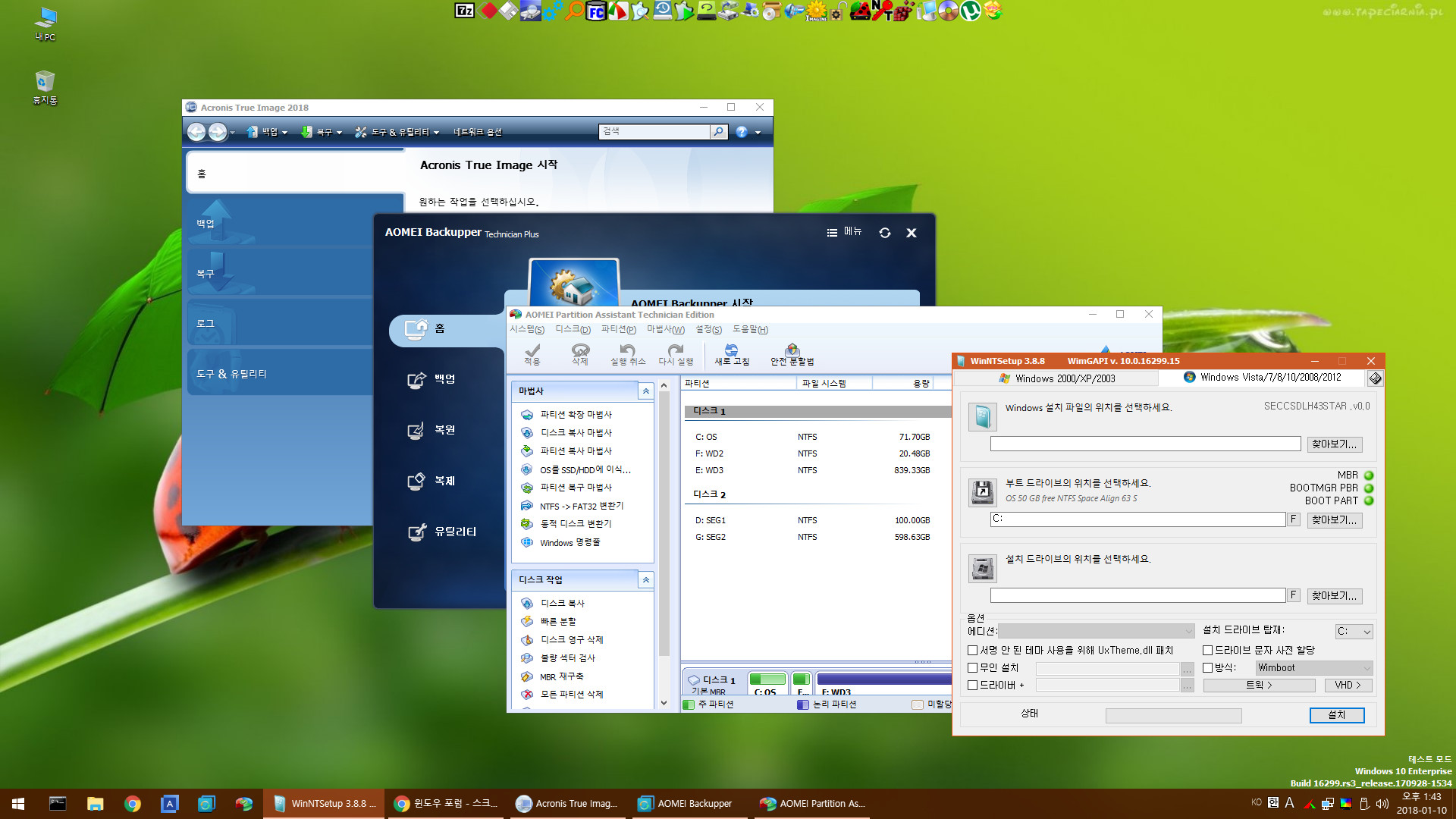Click WinNTSetup install drive disk icon
This screenshot has height=819, width=1456.
click(x=982, y=569)
